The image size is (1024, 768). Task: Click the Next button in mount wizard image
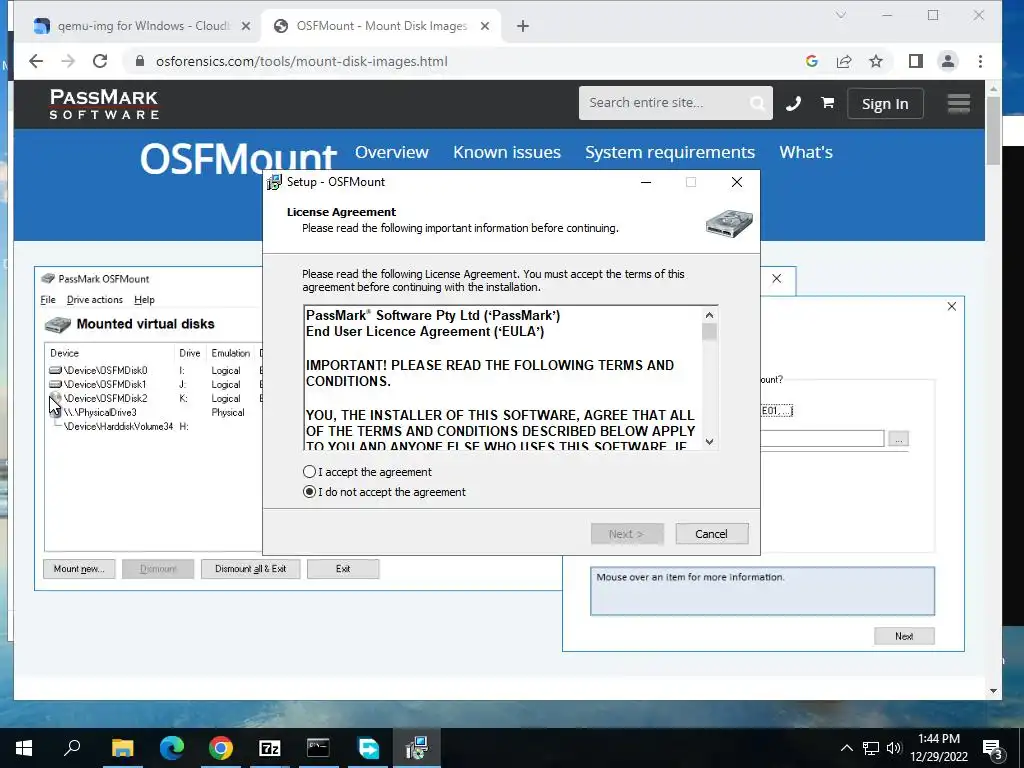904,636
